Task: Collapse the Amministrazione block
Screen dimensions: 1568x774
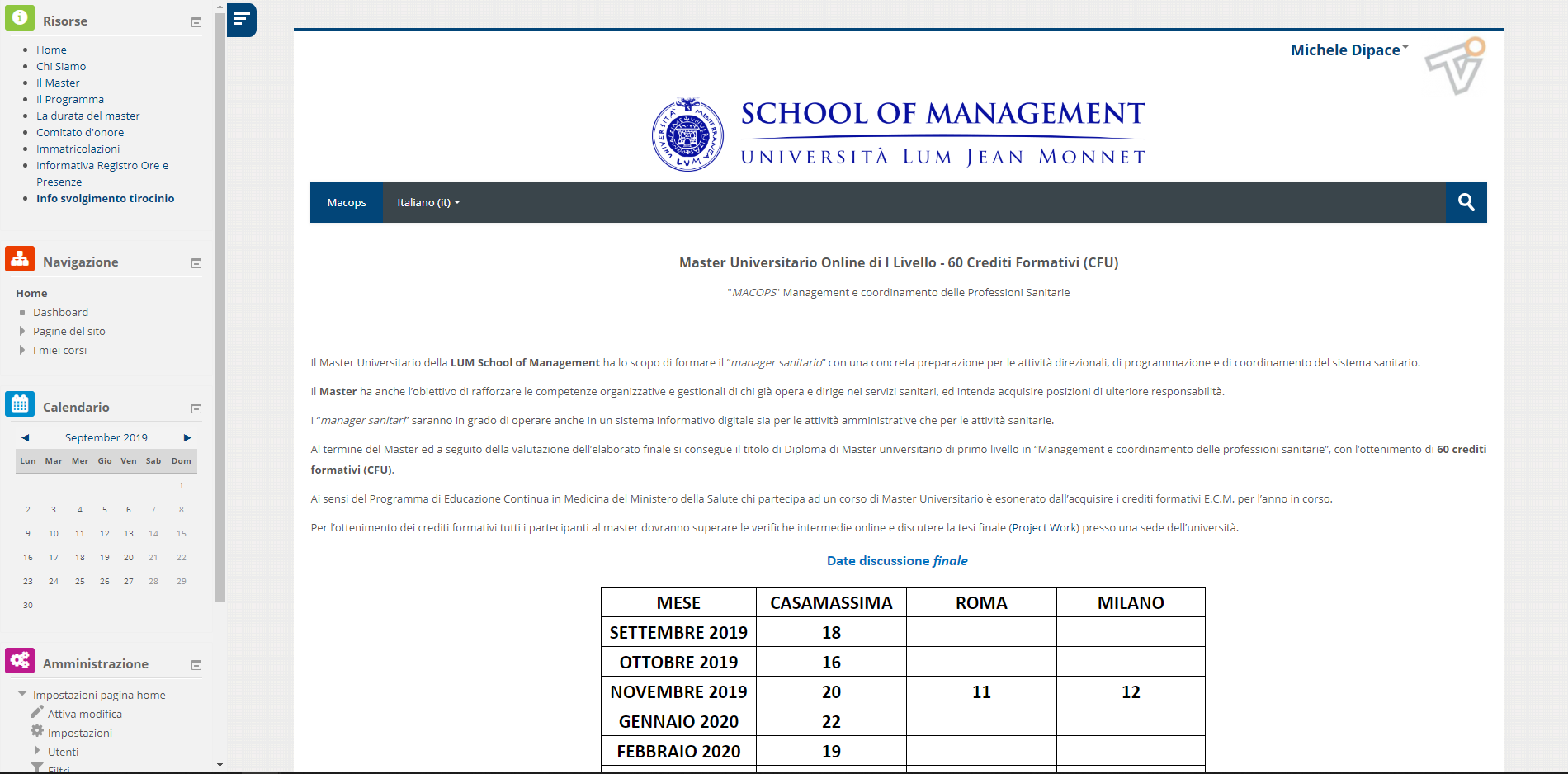Action: pos(196,665)
